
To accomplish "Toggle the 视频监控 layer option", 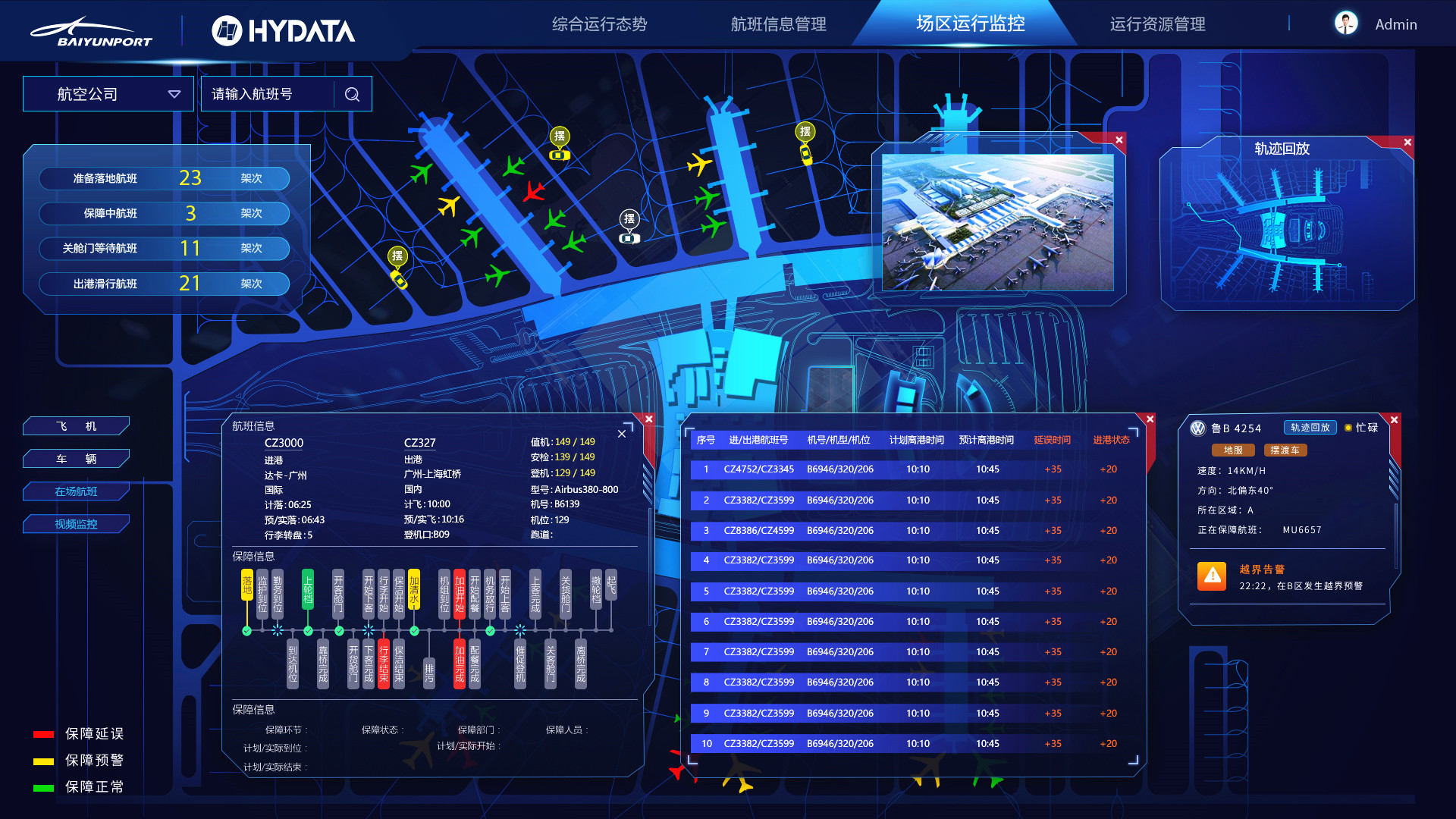I will pyautogui.click(x=76, y=524).
